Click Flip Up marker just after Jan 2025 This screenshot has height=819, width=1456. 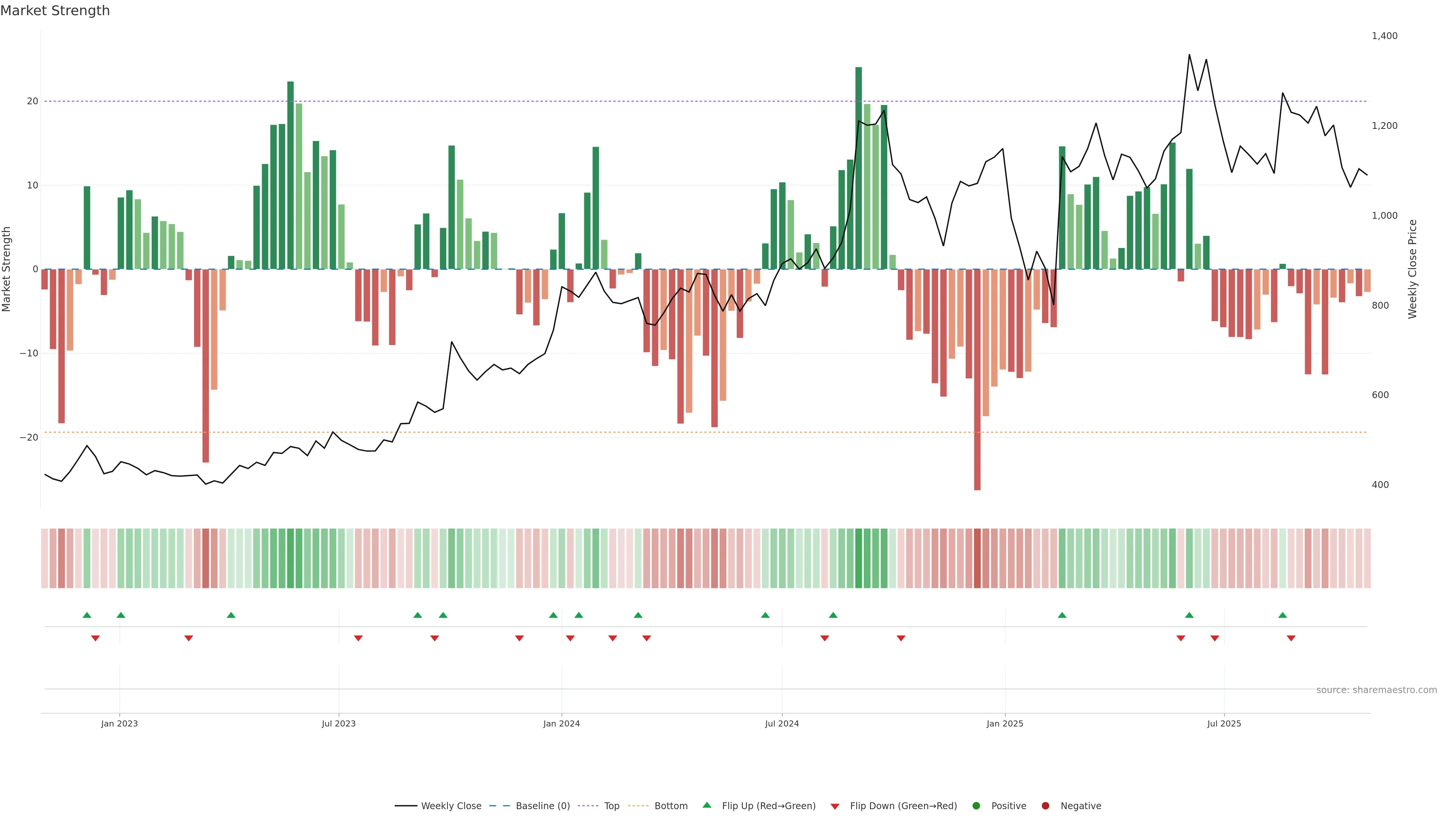coord(1062,615)
